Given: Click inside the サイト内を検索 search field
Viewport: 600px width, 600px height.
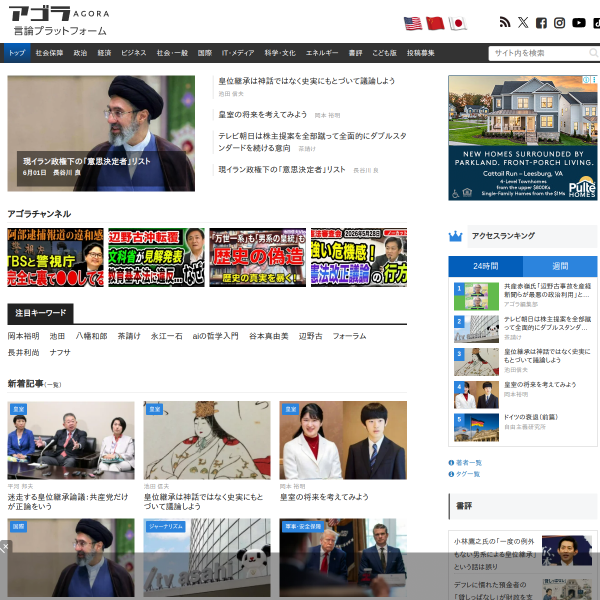Looking at the screenshot, I should click(540, 53).
